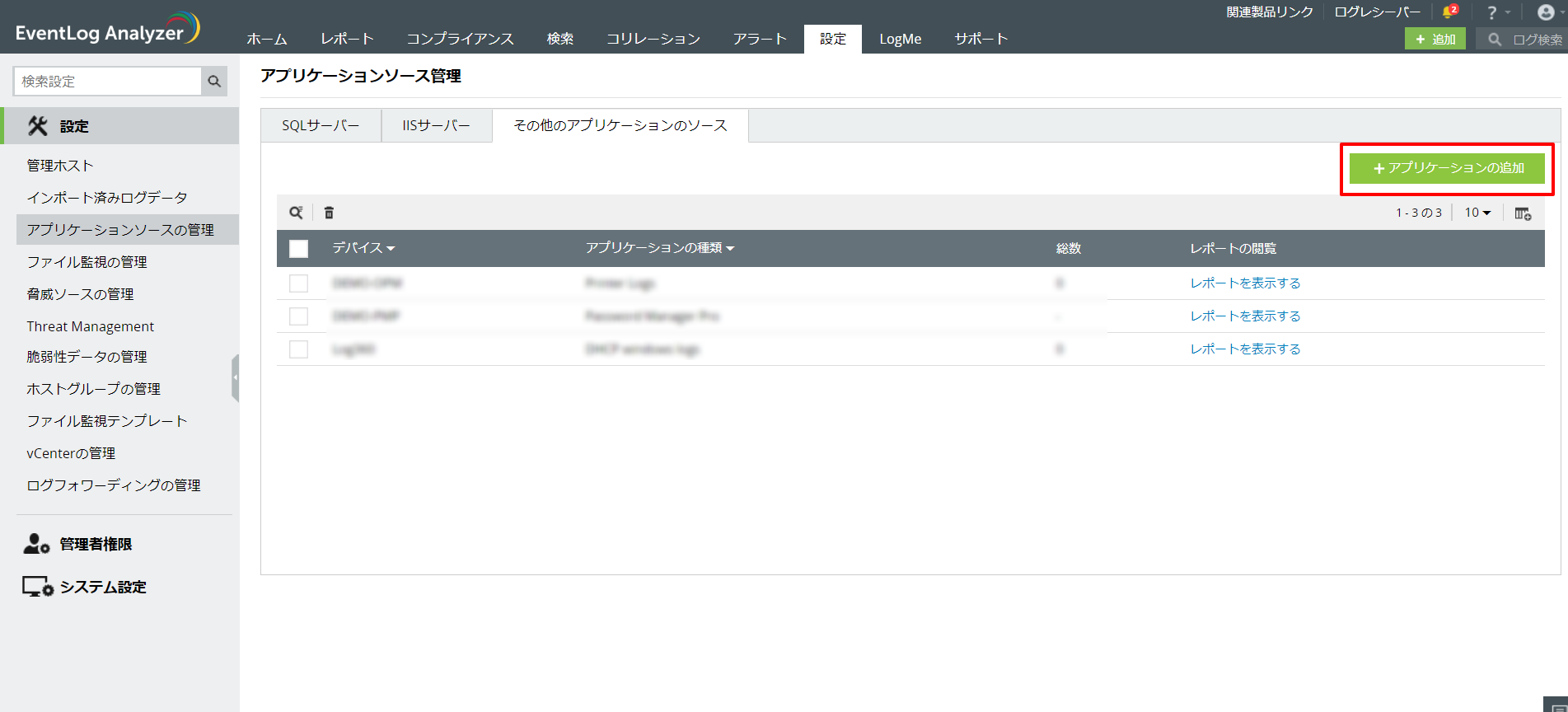
Task: Focus the 検索設定 search field
Action: pos(108,82)
